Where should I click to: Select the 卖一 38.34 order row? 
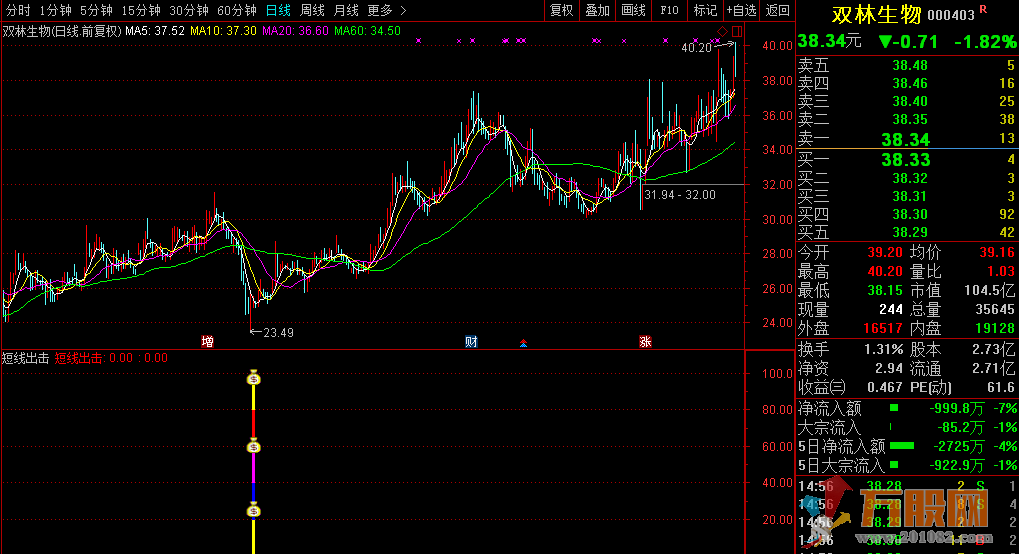click(x=907, y=138)
